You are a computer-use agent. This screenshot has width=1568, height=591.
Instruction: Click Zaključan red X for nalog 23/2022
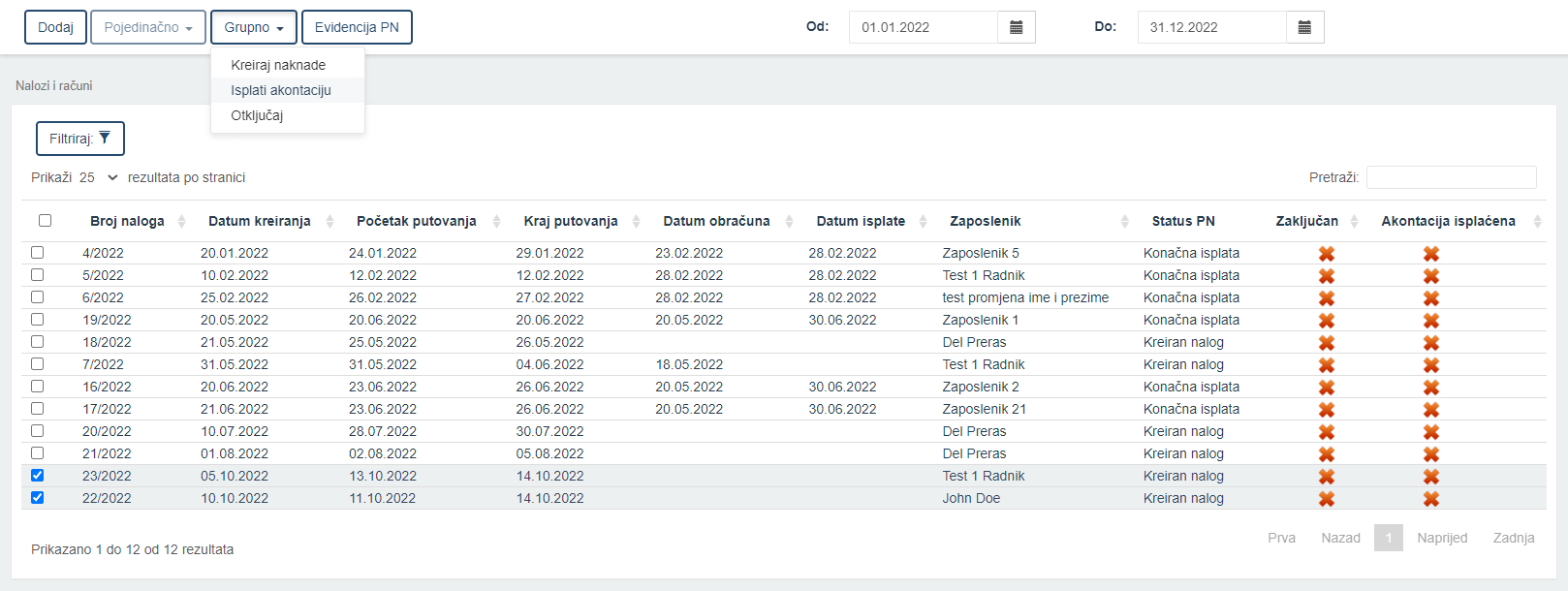(1327, 477)
